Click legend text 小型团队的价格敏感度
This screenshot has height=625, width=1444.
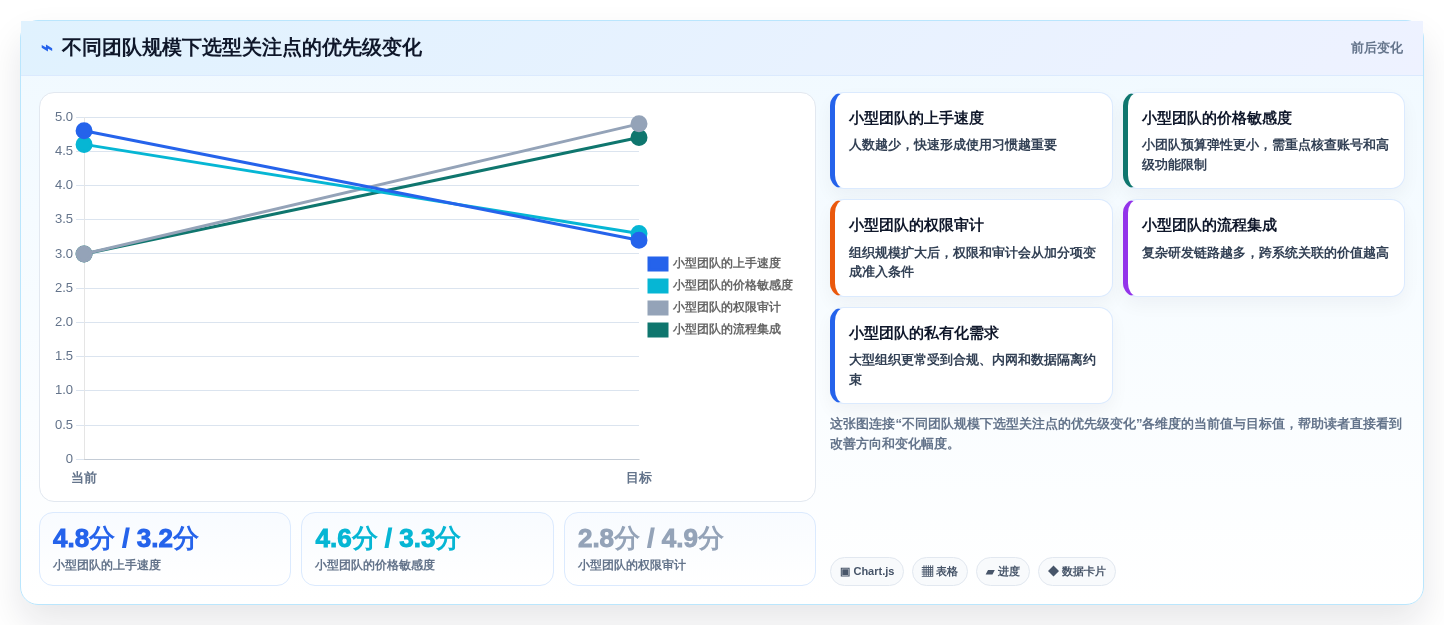(733, 286)
